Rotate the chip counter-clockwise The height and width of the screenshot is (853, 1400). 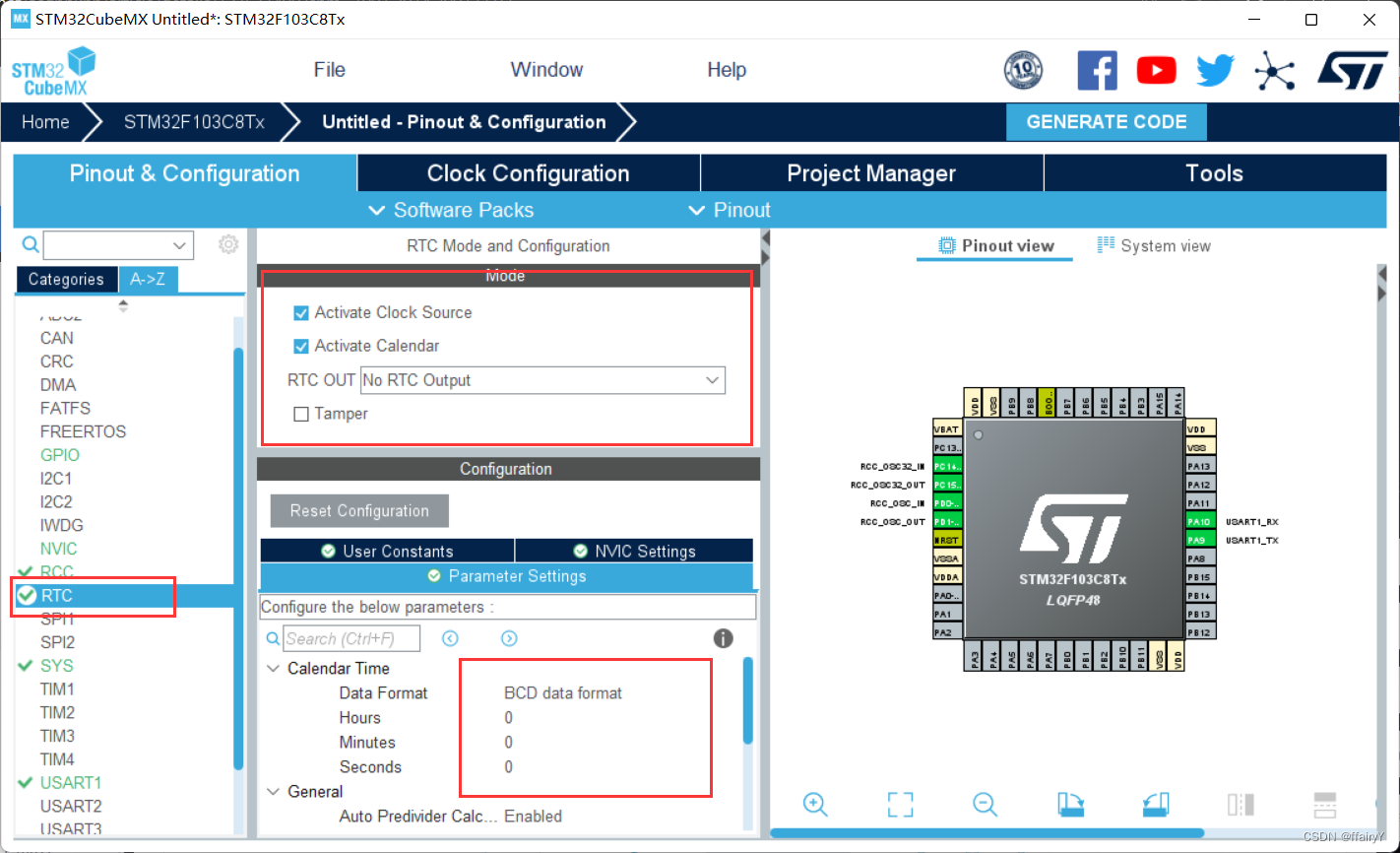[x=1156, y=804]
